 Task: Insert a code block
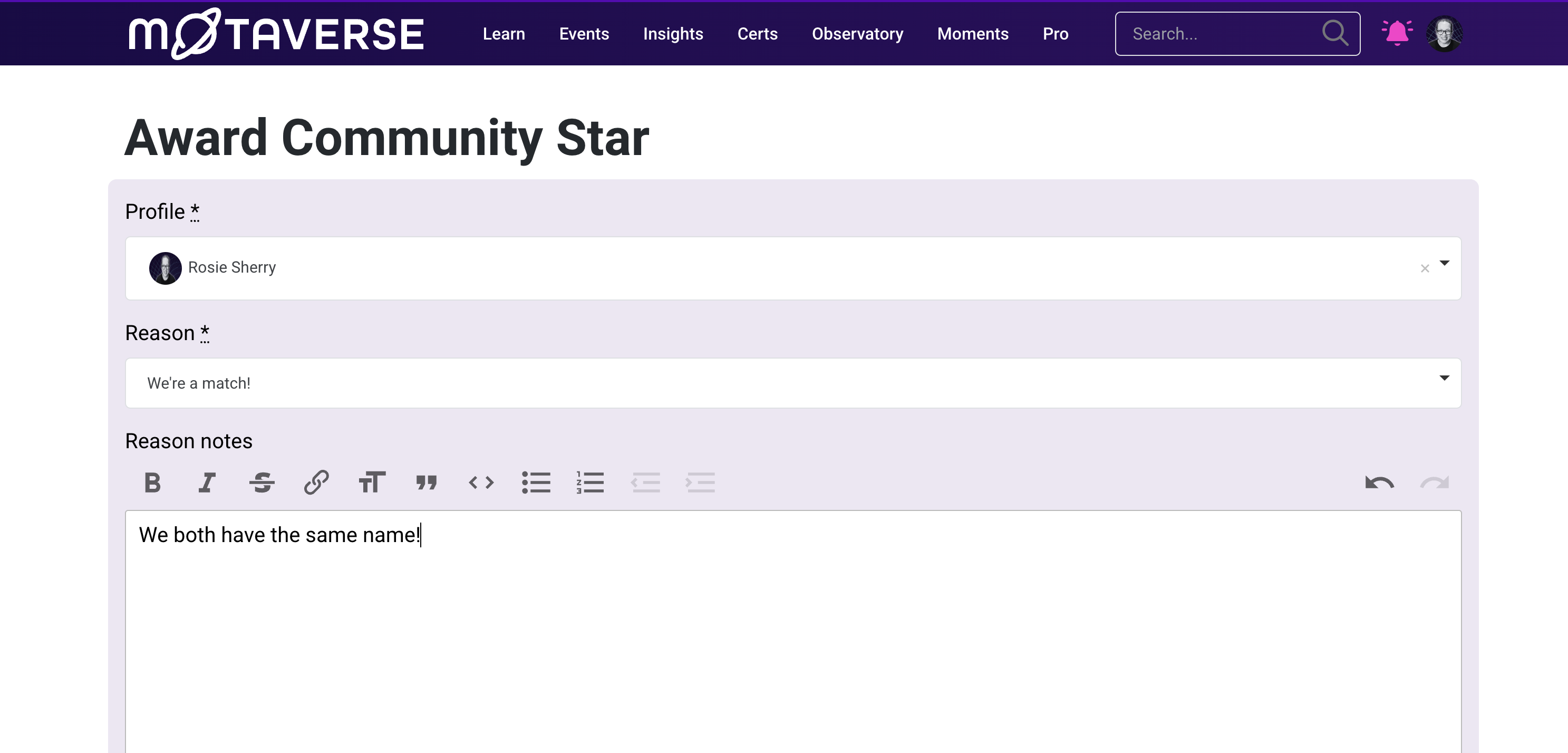(x=481, y=482)
